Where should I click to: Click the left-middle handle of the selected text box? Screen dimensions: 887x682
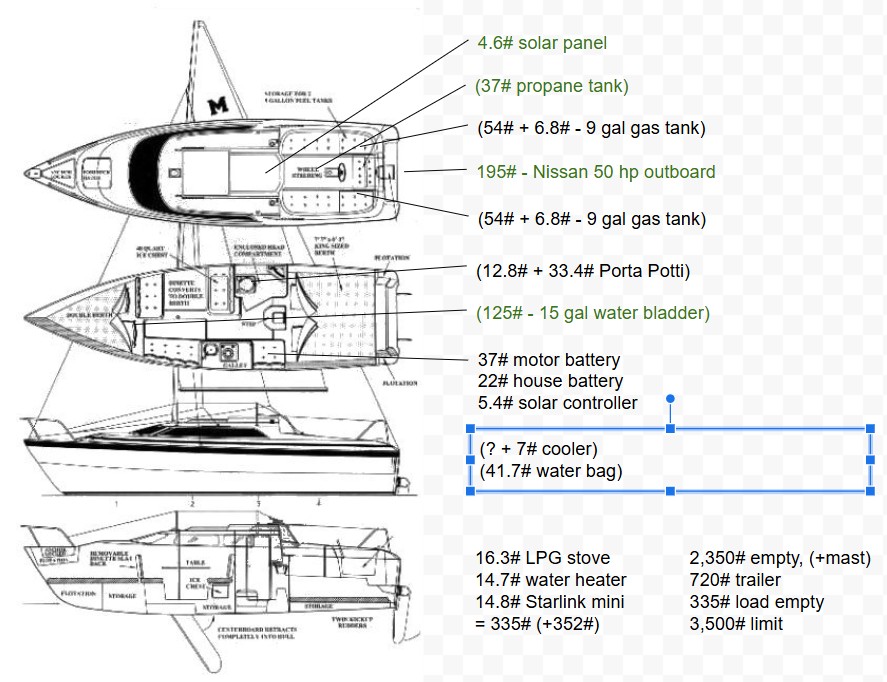tap(470, 460)
